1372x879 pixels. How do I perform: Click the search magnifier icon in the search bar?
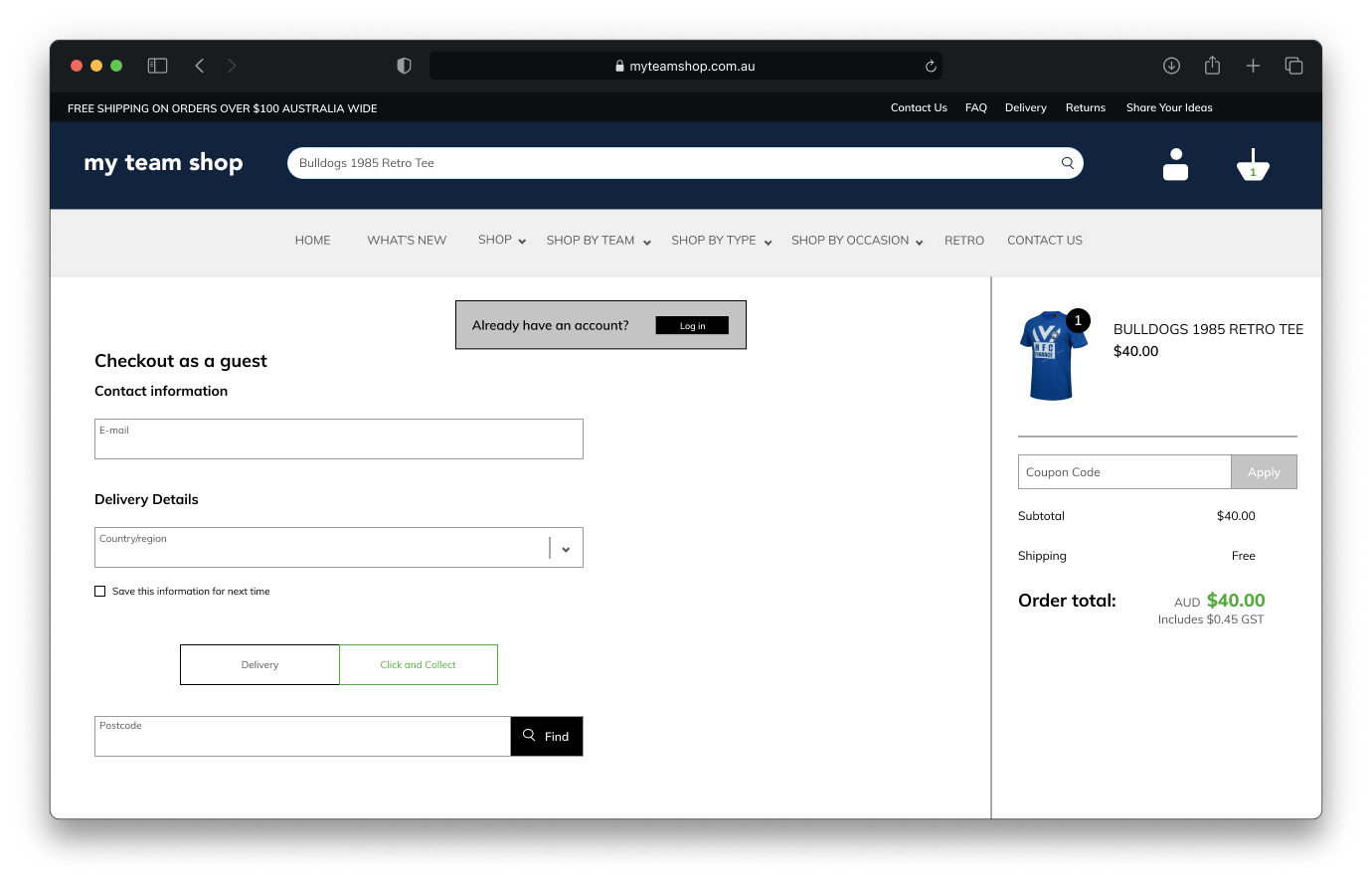tap(1068, 163)
